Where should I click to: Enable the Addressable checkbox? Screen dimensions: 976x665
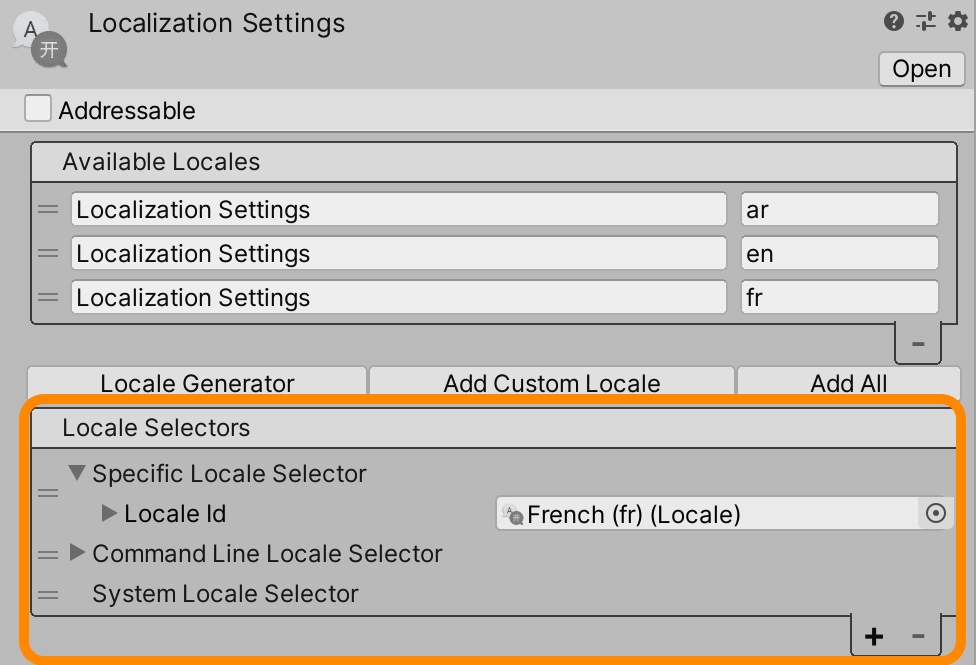coord(37,108)
